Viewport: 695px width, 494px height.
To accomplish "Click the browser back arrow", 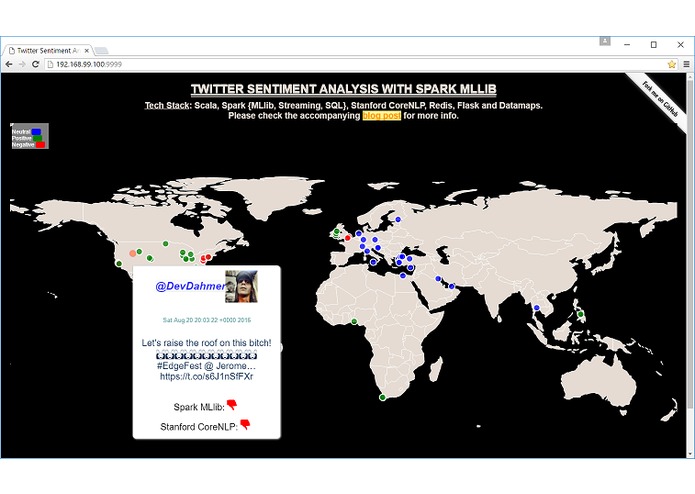I will click(x=8, y=64).
